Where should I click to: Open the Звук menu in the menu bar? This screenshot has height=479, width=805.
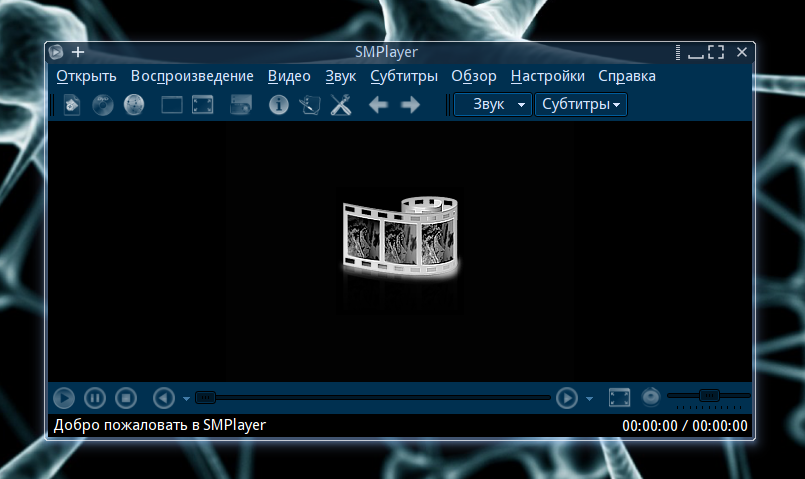click(340, 76)
